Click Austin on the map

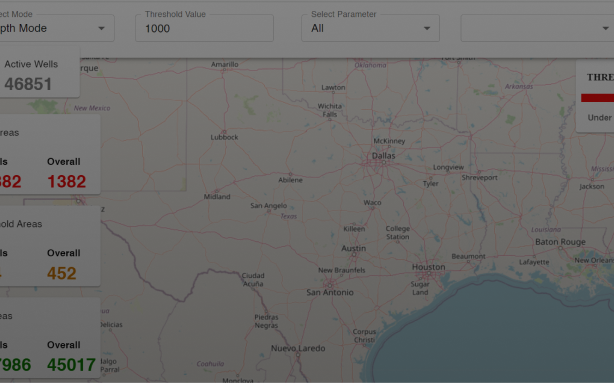tap(354, 248)
